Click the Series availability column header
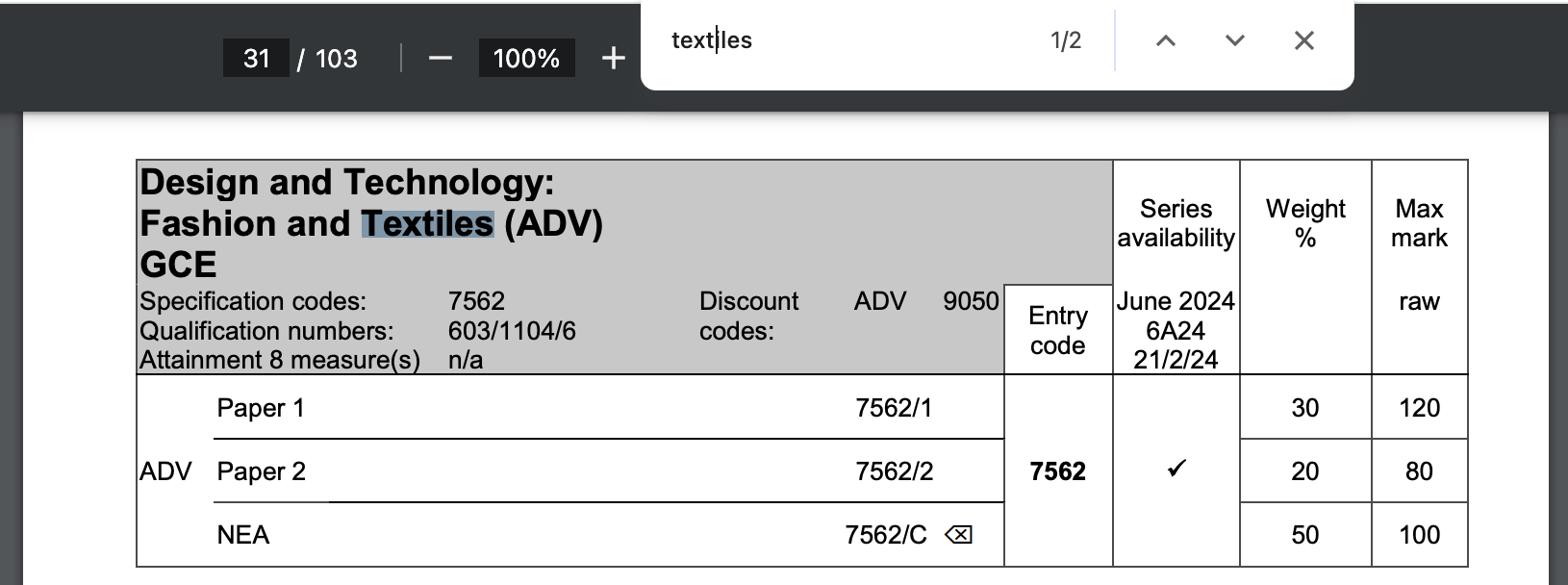The image size is (1568, 585). pyautogui.click(x=1176, y=223)
